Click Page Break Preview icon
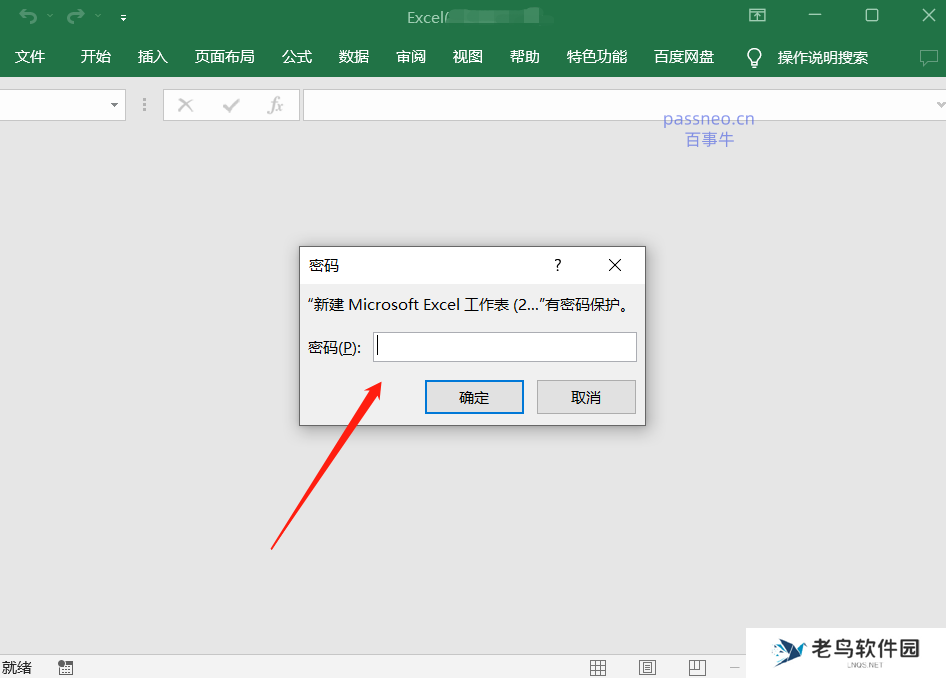The height and width of the screenshot is (678, 946). click(696, 667)
